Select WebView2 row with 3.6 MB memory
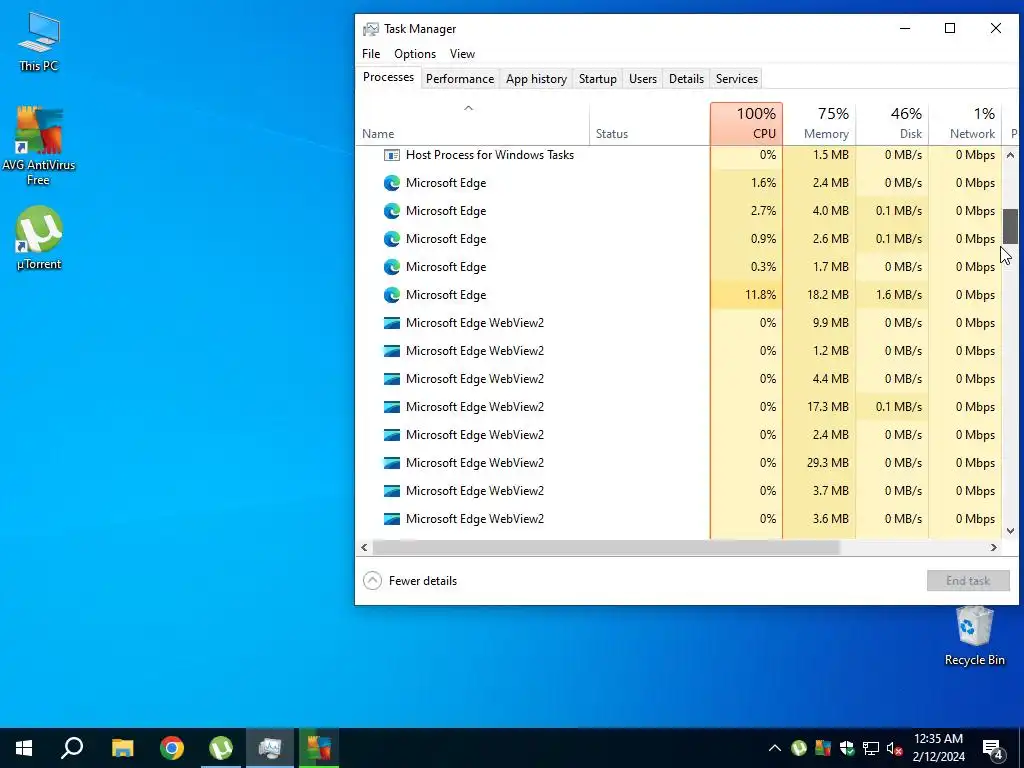 [679, 519]
